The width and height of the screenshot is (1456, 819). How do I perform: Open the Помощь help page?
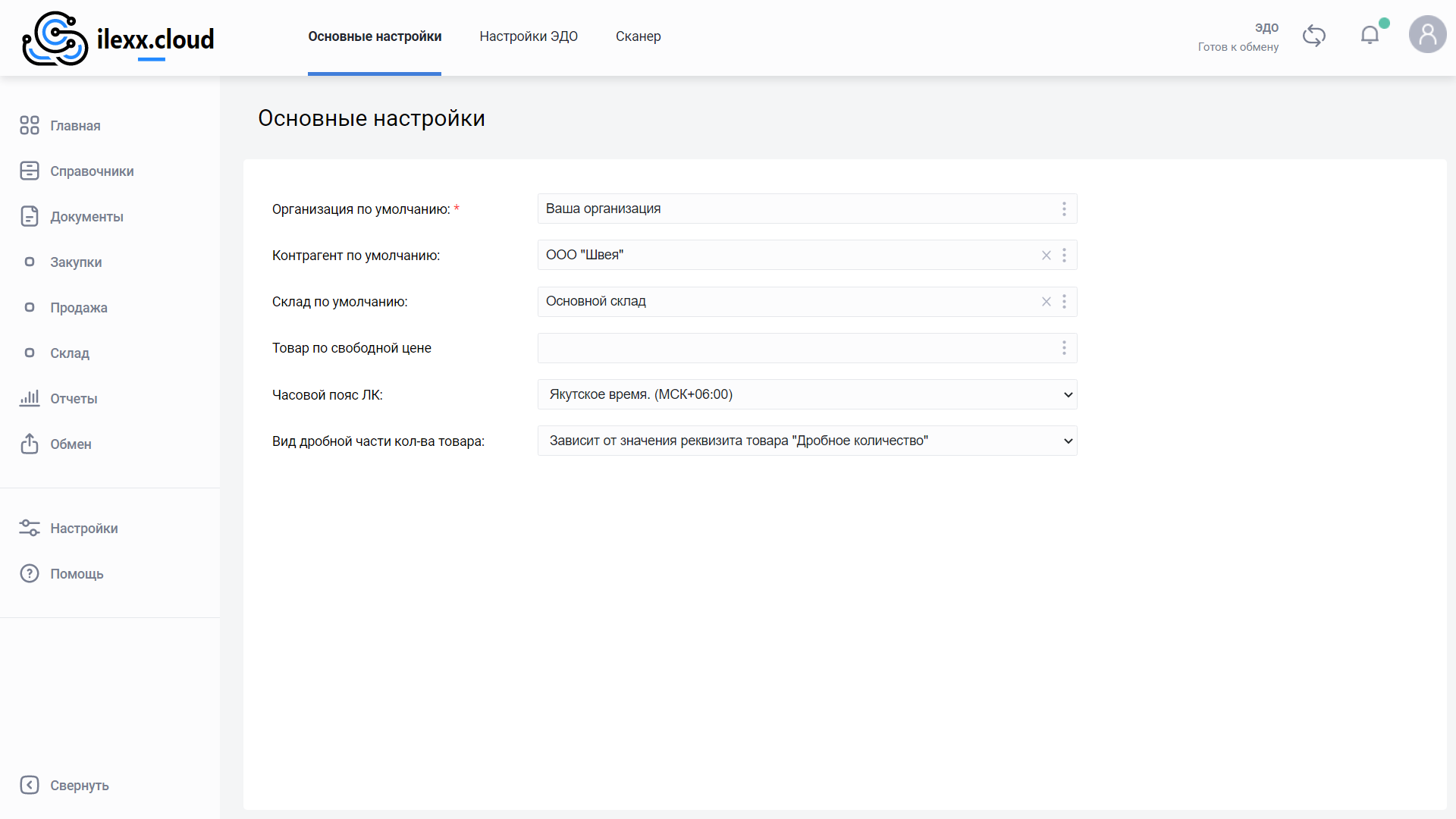tap(76, 574)
